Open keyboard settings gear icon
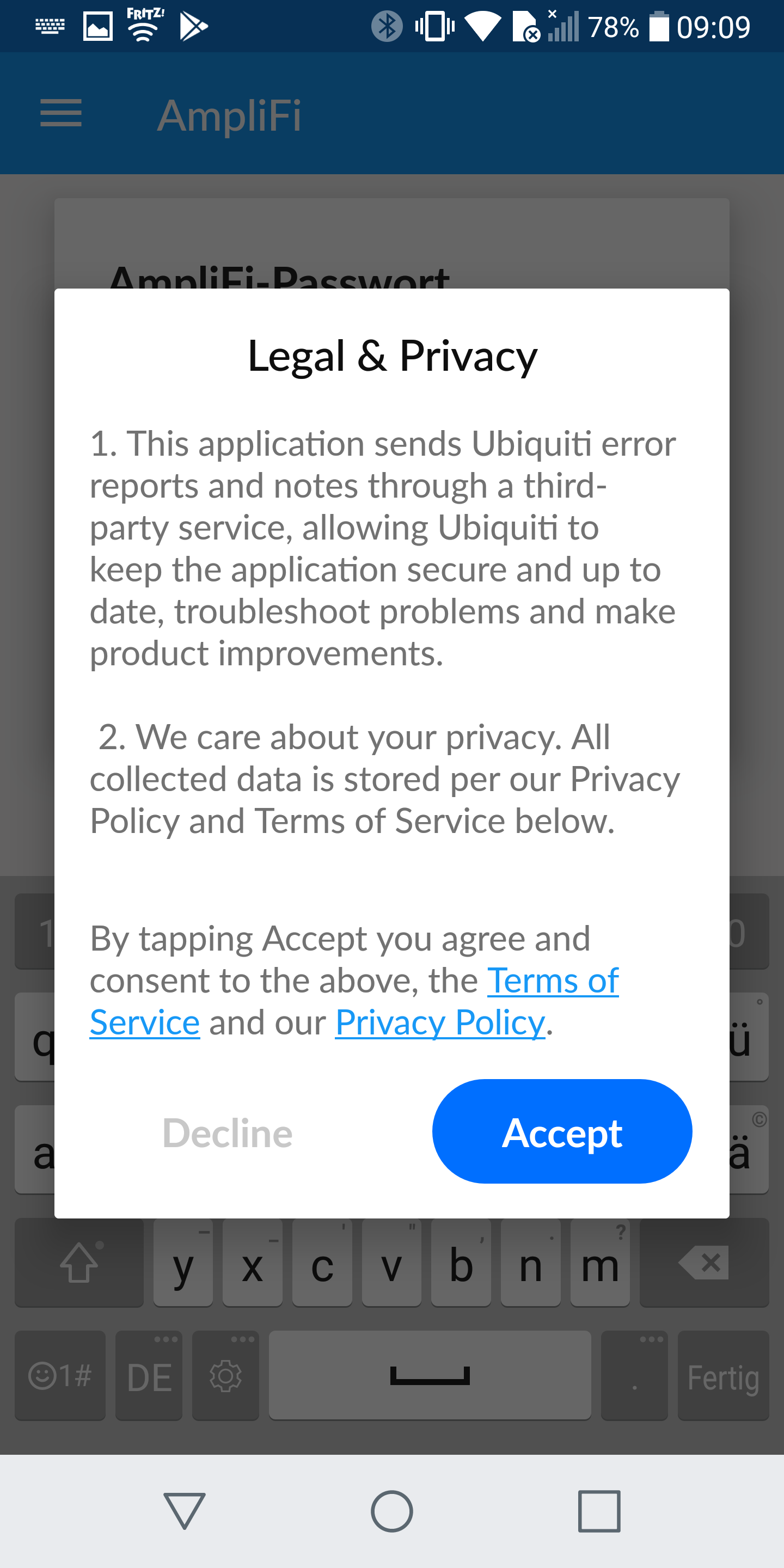The width and height of the screenshot is (784, 1568). pos(225,1376)
